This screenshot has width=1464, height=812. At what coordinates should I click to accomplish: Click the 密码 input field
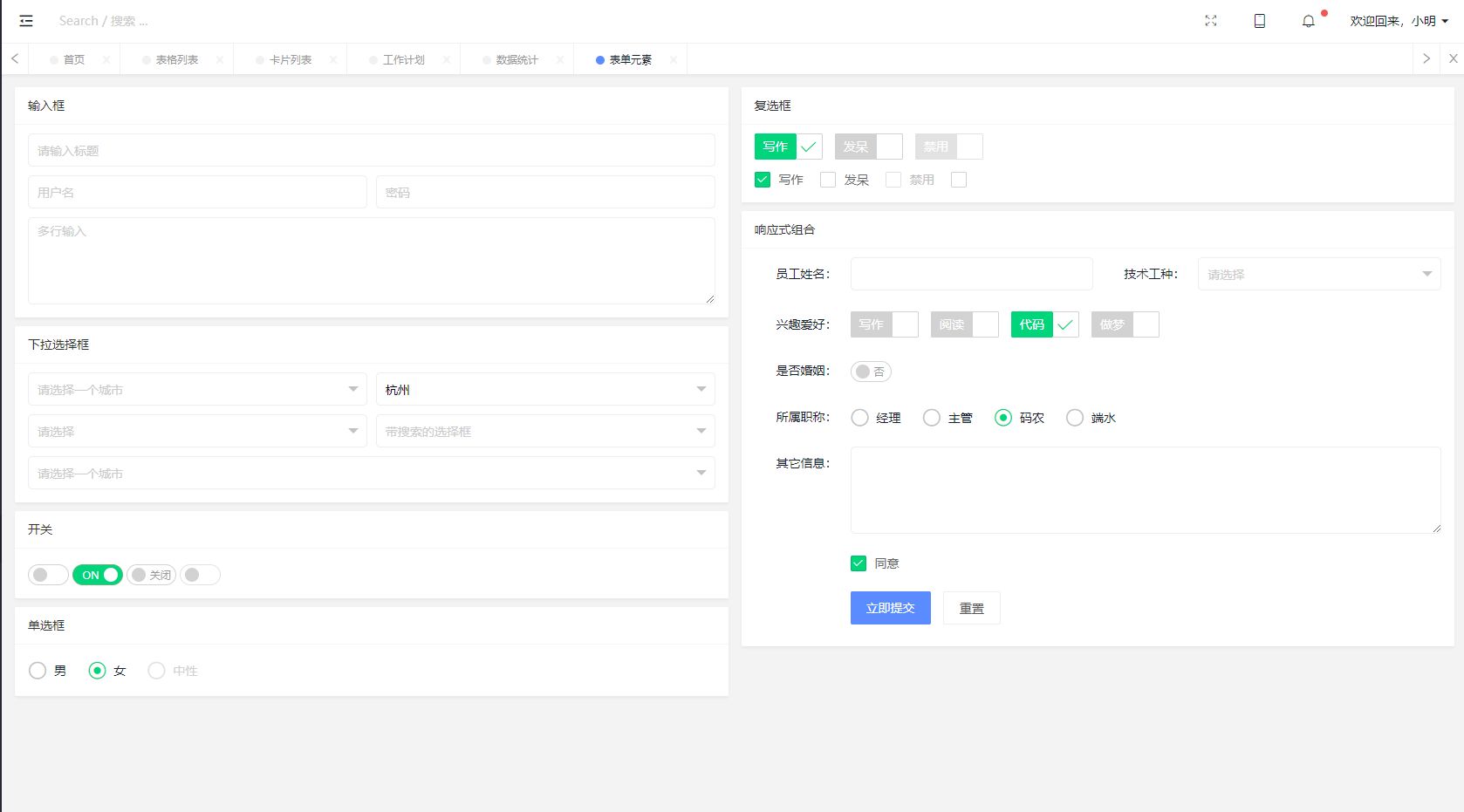click(545, 192)
